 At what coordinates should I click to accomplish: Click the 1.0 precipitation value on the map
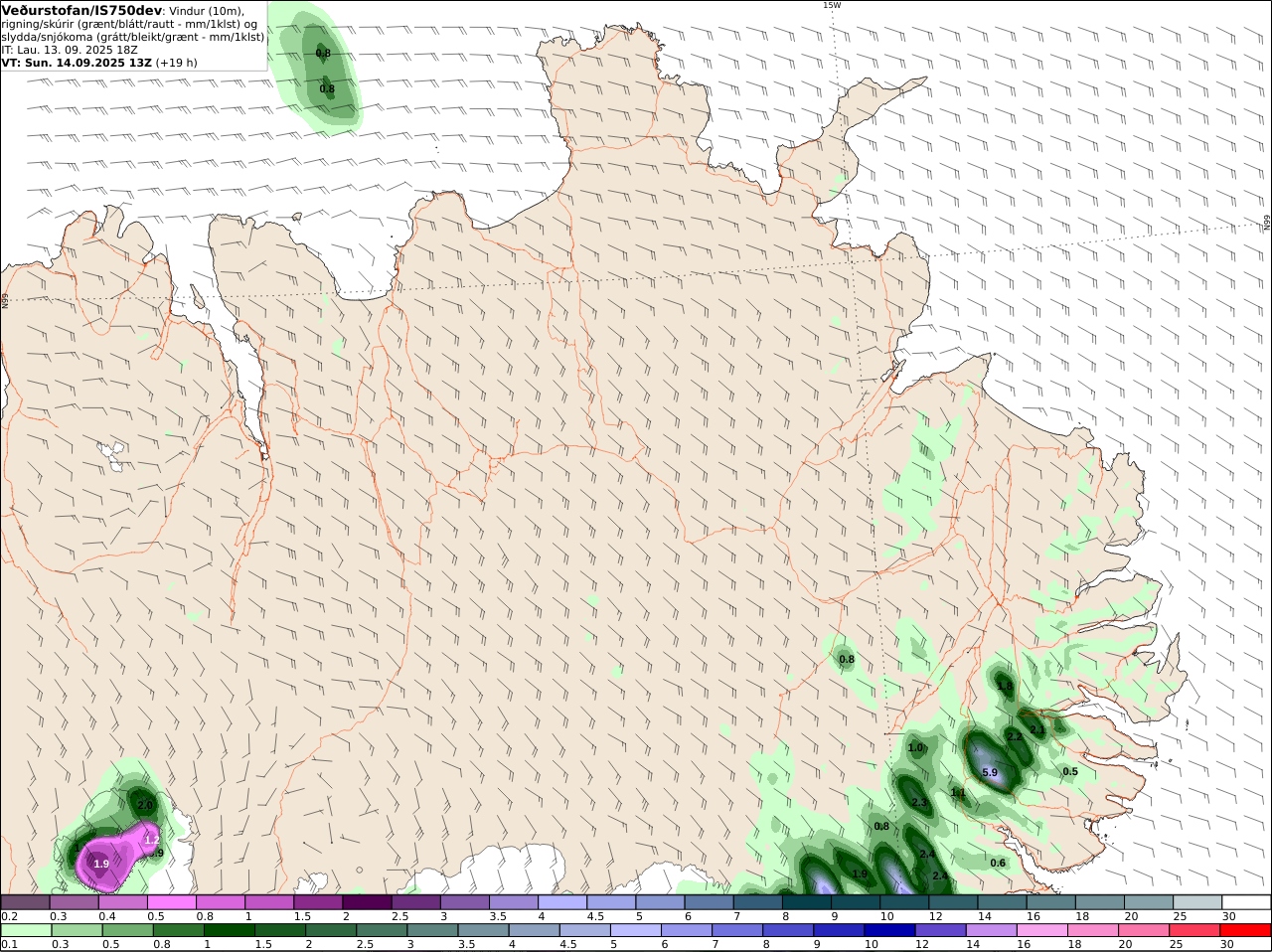(915, 747)
